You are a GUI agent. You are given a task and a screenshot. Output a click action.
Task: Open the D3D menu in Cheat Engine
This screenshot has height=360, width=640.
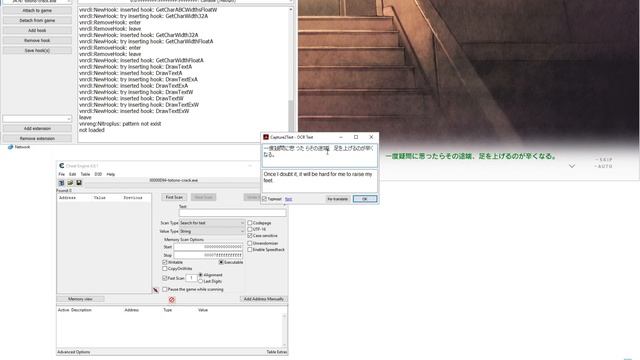click(98, 174)
